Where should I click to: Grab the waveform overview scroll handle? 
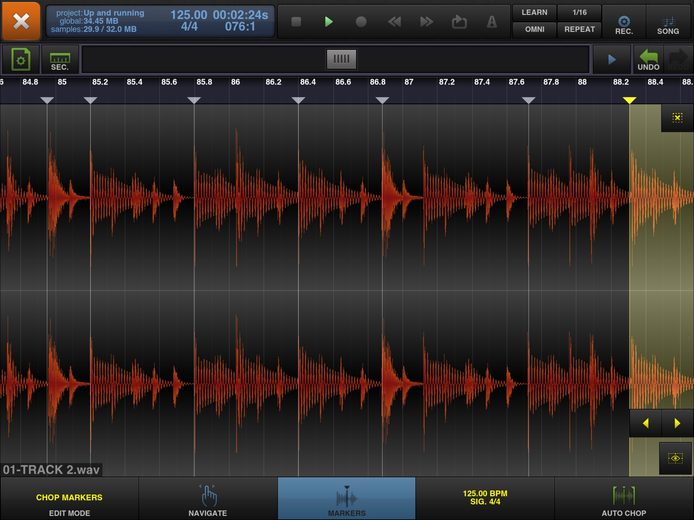coord(341,59)
